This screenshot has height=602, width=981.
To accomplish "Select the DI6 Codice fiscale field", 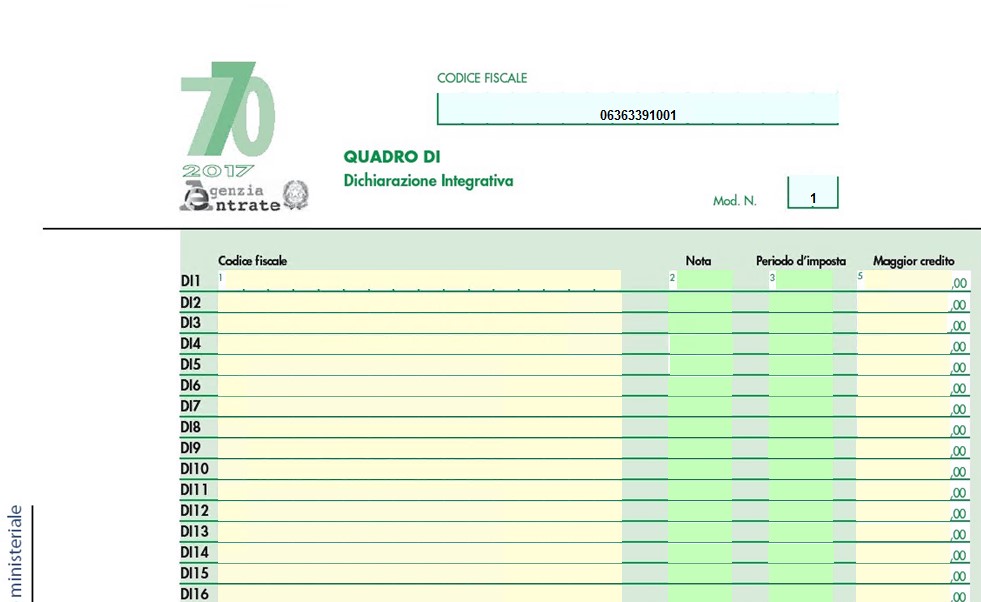I will tap(419, 385).
